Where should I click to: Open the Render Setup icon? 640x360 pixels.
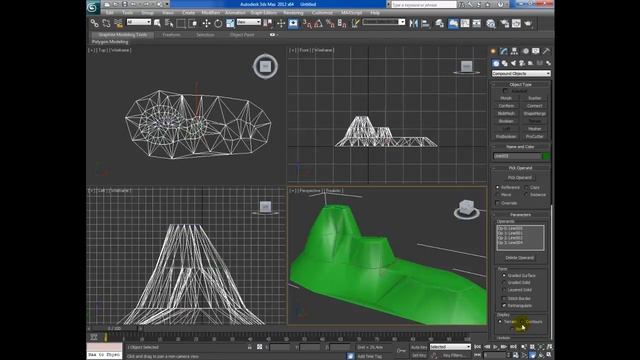point(504,24)
